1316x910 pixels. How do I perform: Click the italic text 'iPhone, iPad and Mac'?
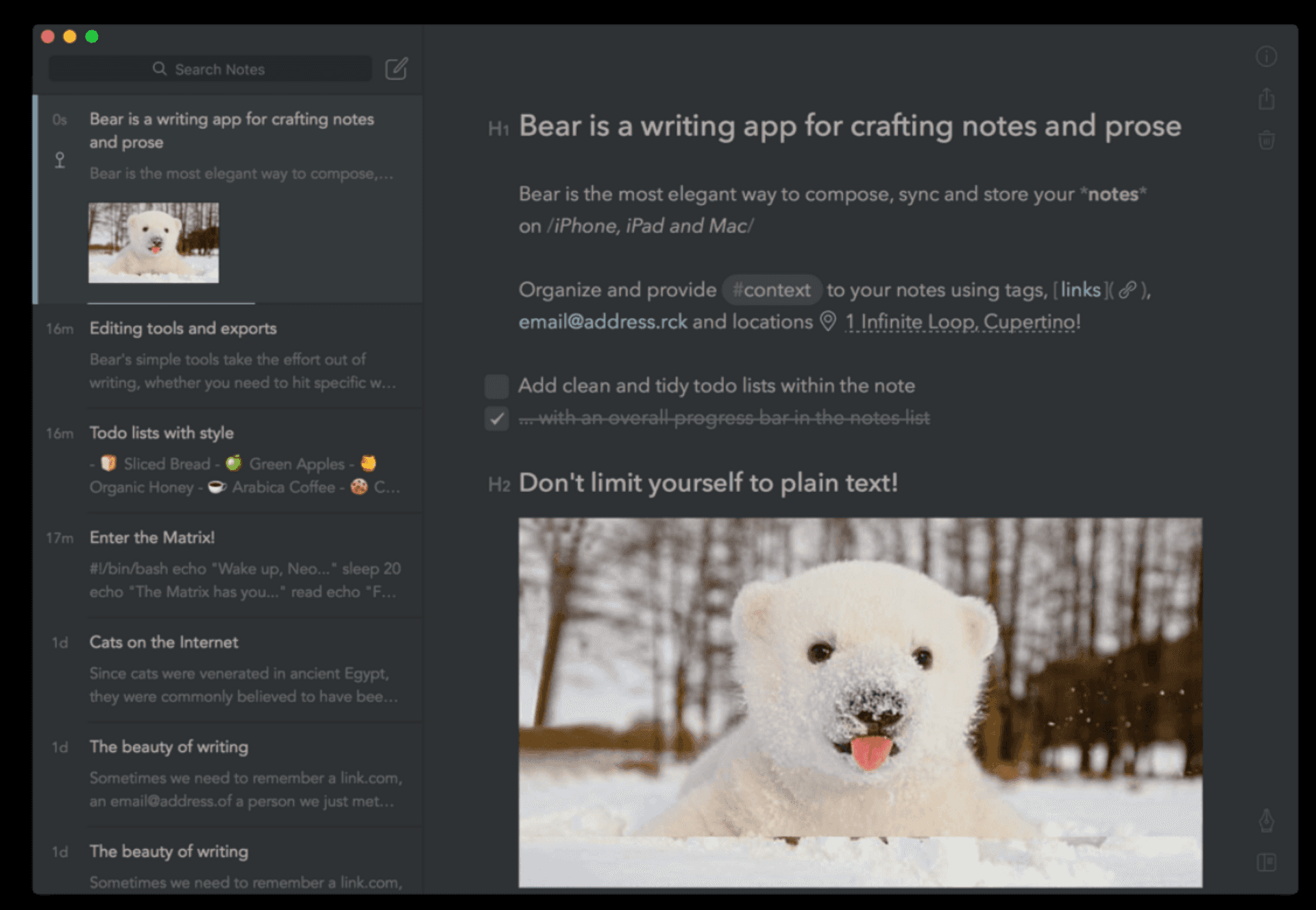coord(650,226)
